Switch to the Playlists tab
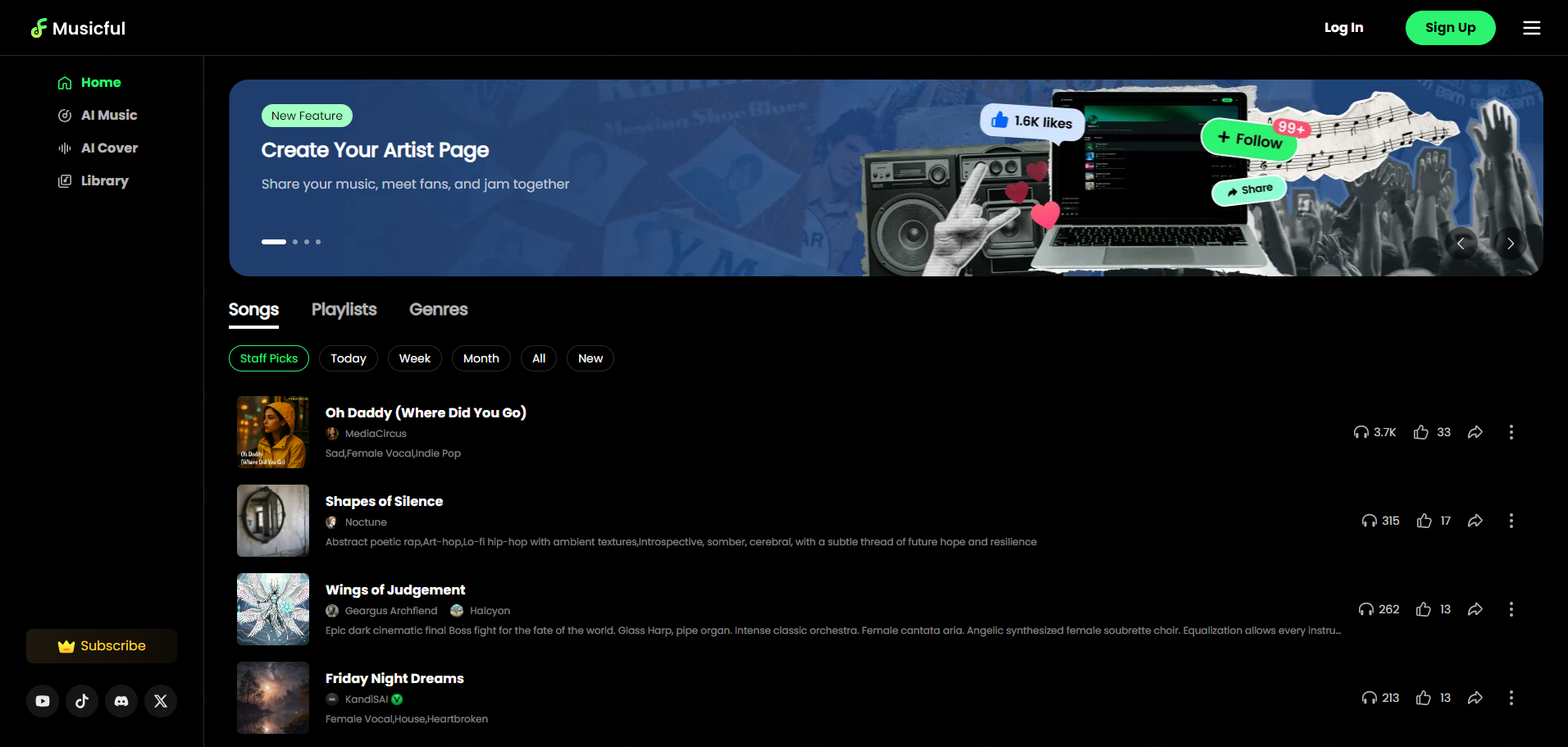Screen dimensions: 1568x747 [x=344, y=309]
